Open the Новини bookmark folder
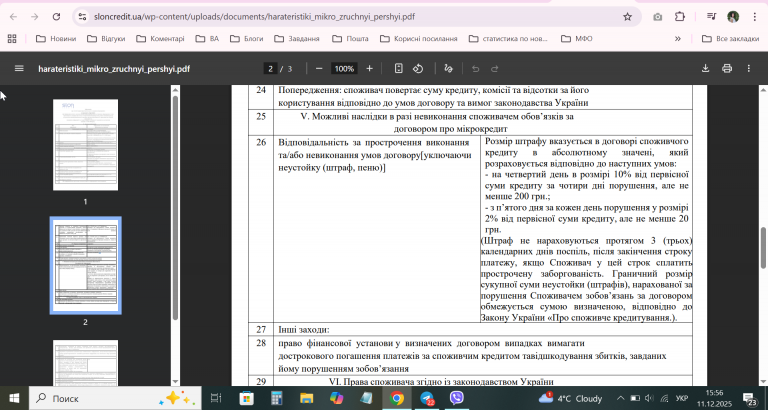 coord(56,39)
